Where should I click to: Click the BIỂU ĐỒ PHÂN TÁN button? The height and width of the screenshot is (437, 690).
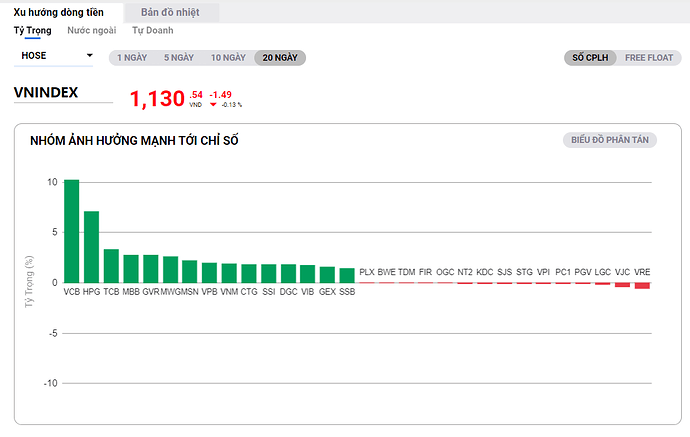pyautogui.click(x=610, y=140)
